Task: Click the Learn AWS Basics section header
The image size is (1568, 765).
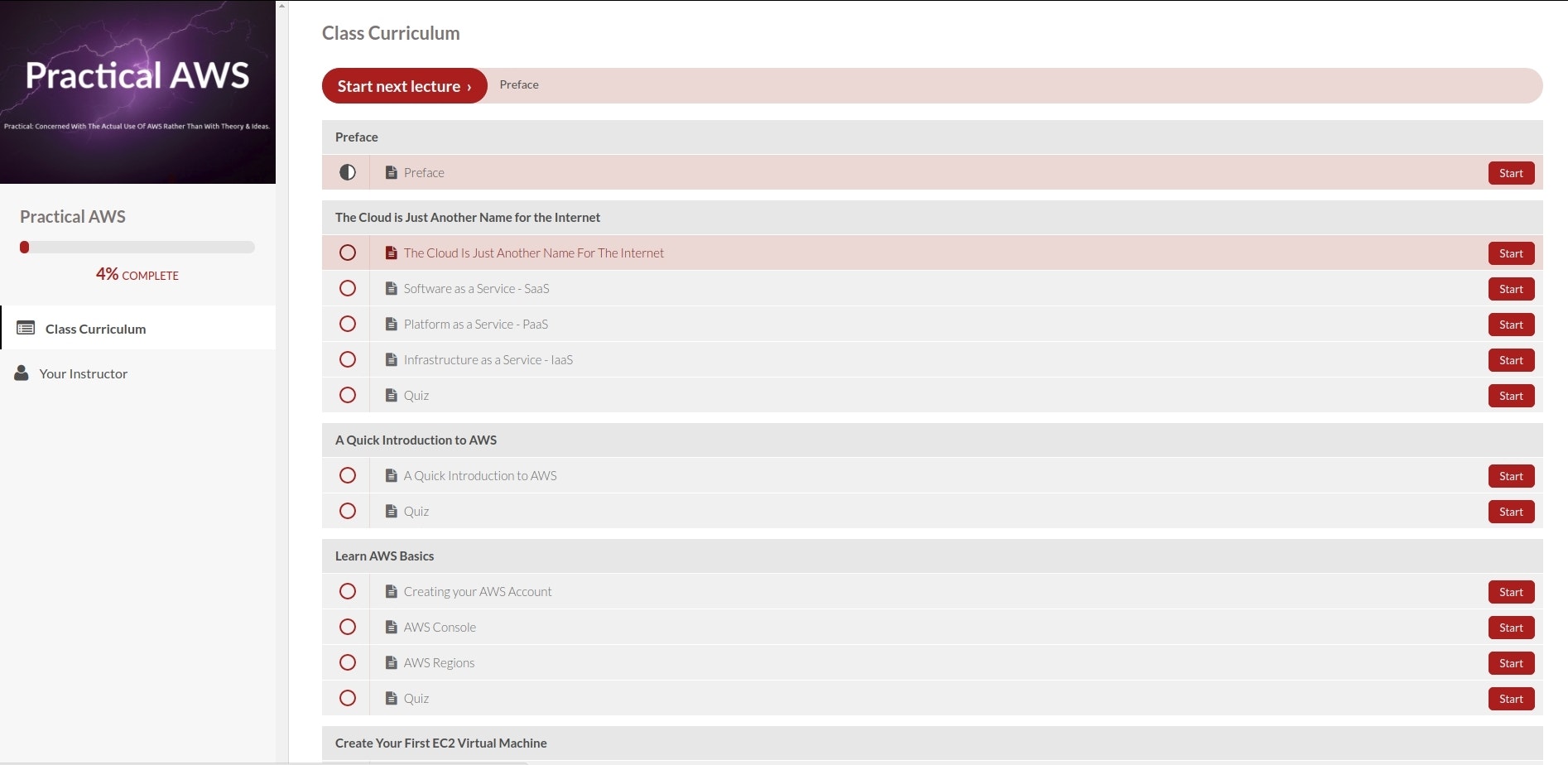Action: [932, 556]
